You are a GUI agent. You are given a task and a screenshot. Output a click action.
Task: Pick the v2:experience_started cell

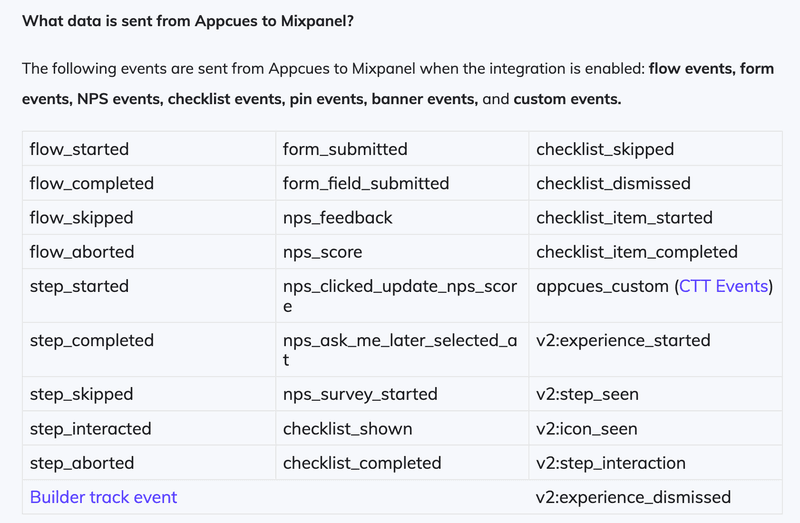pyautogui.click(x=656, y=350)
